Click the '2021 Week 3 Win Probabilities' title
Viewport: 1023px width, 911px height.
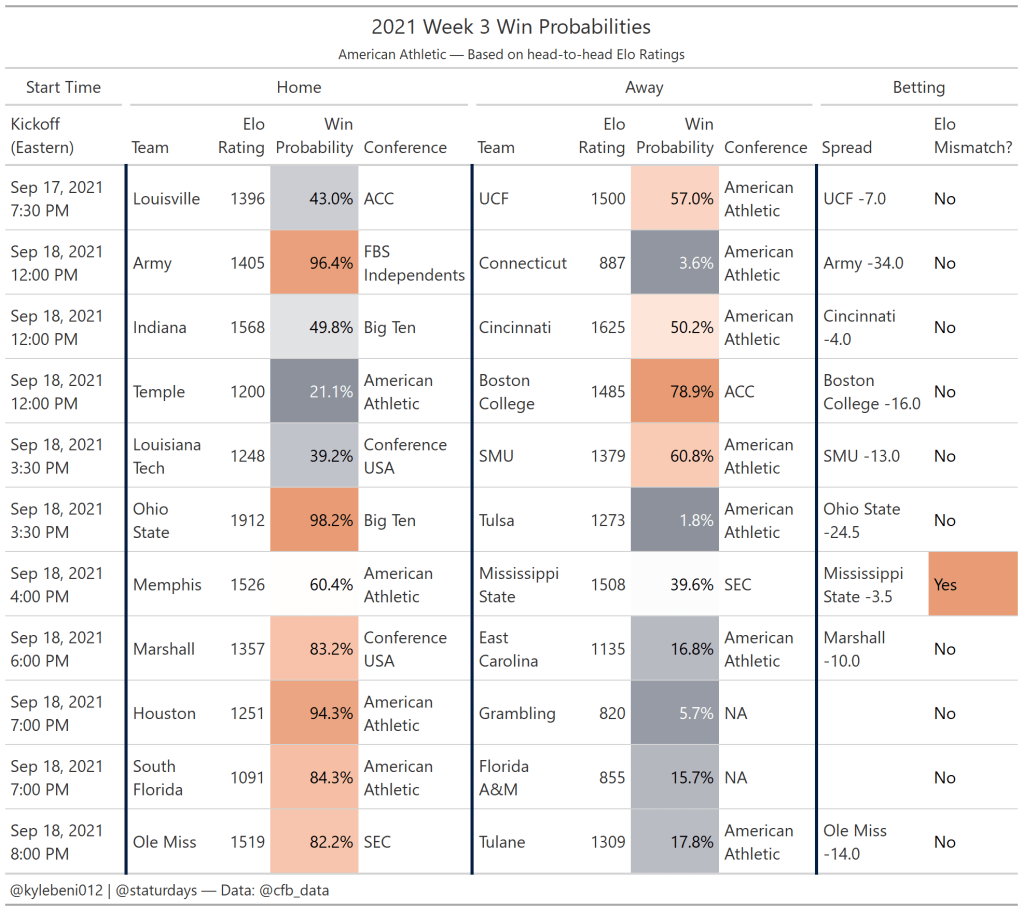coord(511,27)
